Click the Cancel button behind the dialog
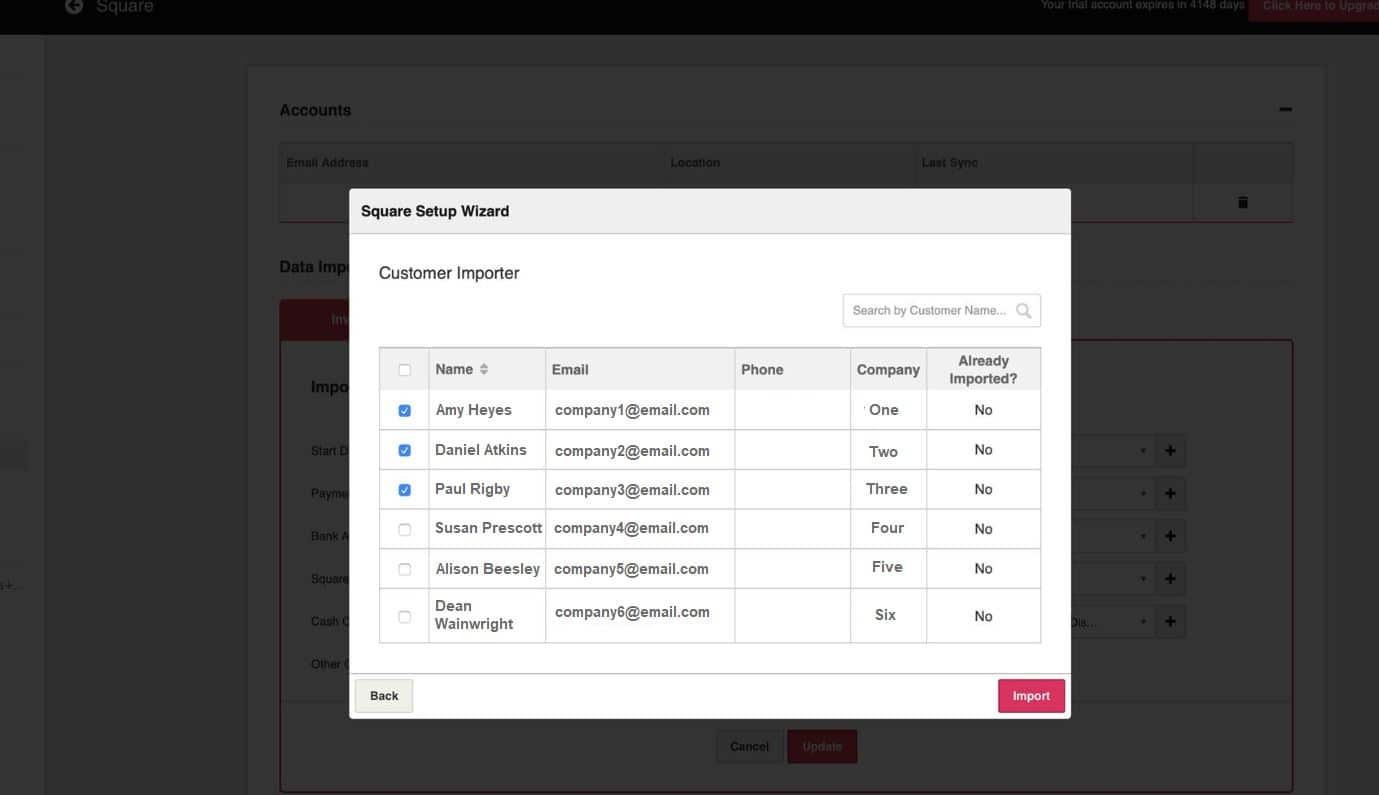 [749, 747]
